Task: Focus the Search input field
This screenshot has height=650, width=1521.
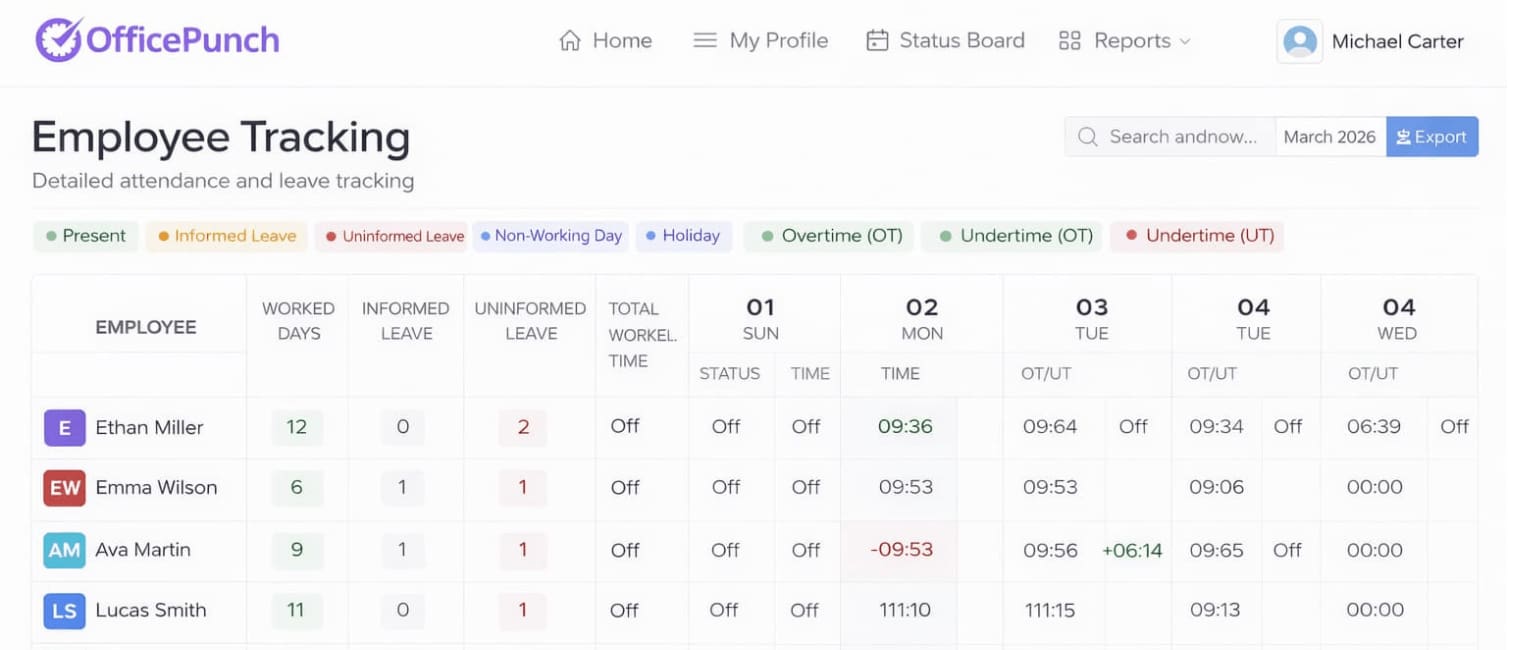Action: 1183,137
